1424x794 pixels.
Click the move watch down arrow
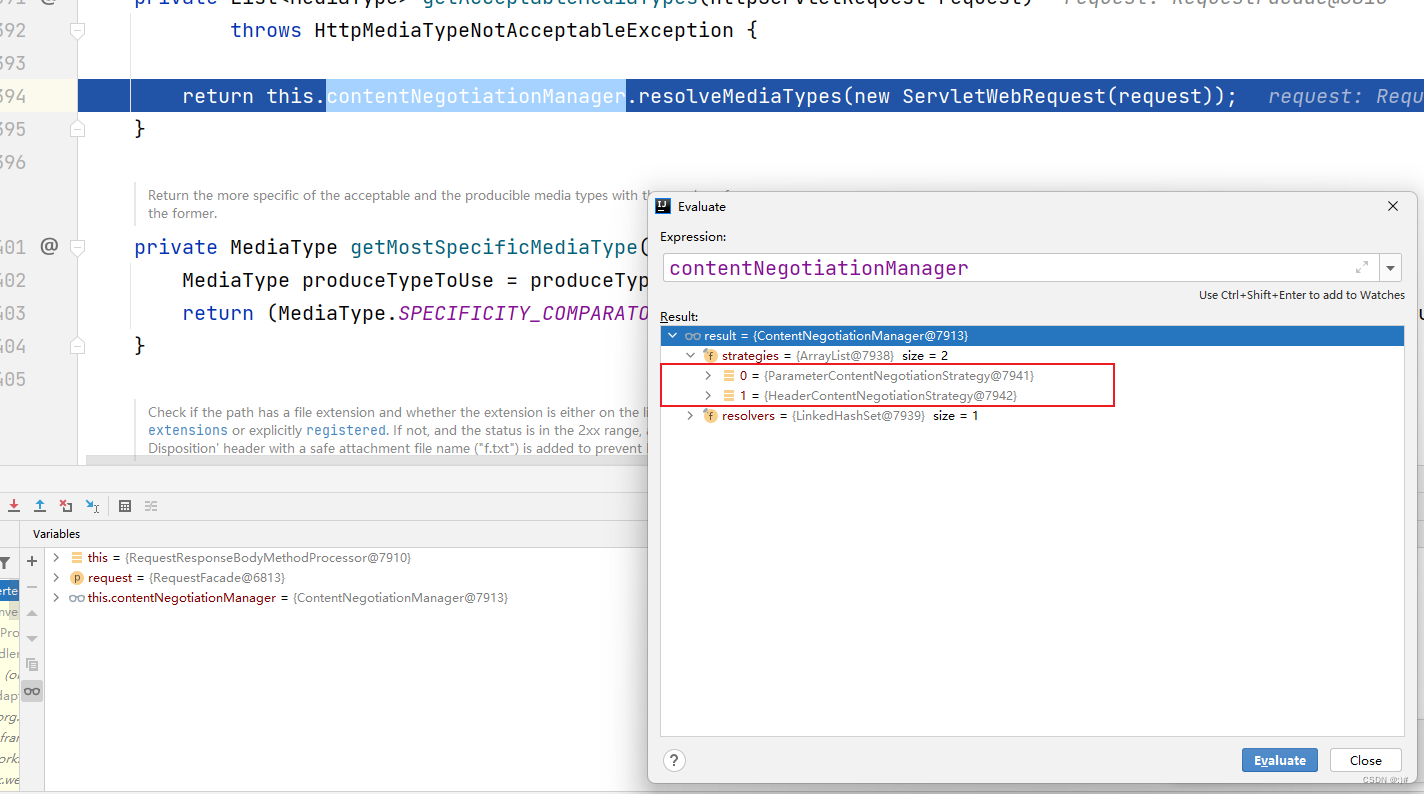tap(32, 638)
